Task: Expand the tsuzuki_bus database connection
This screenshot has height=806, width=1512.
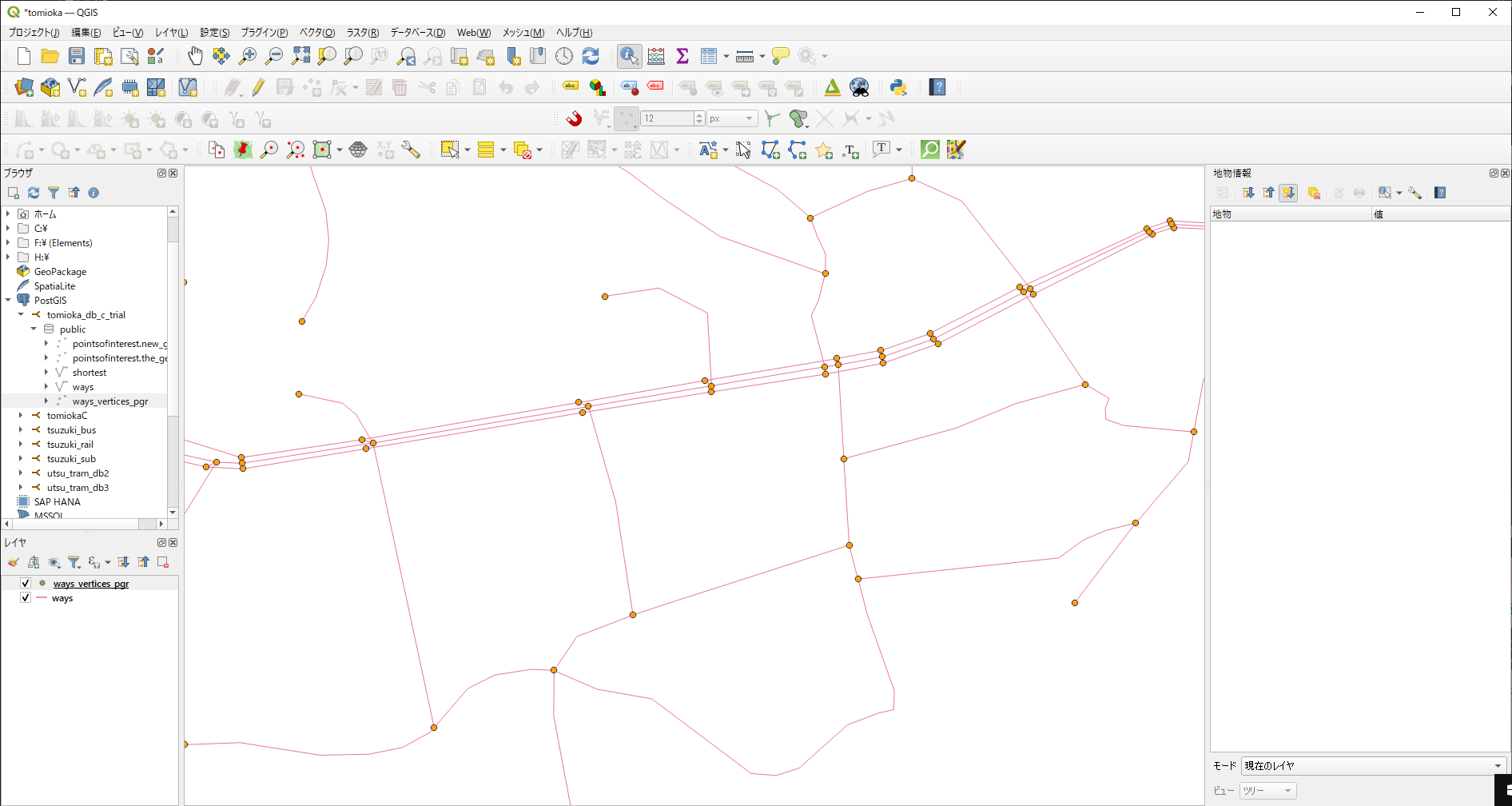Action: click(x=21, y=430)
